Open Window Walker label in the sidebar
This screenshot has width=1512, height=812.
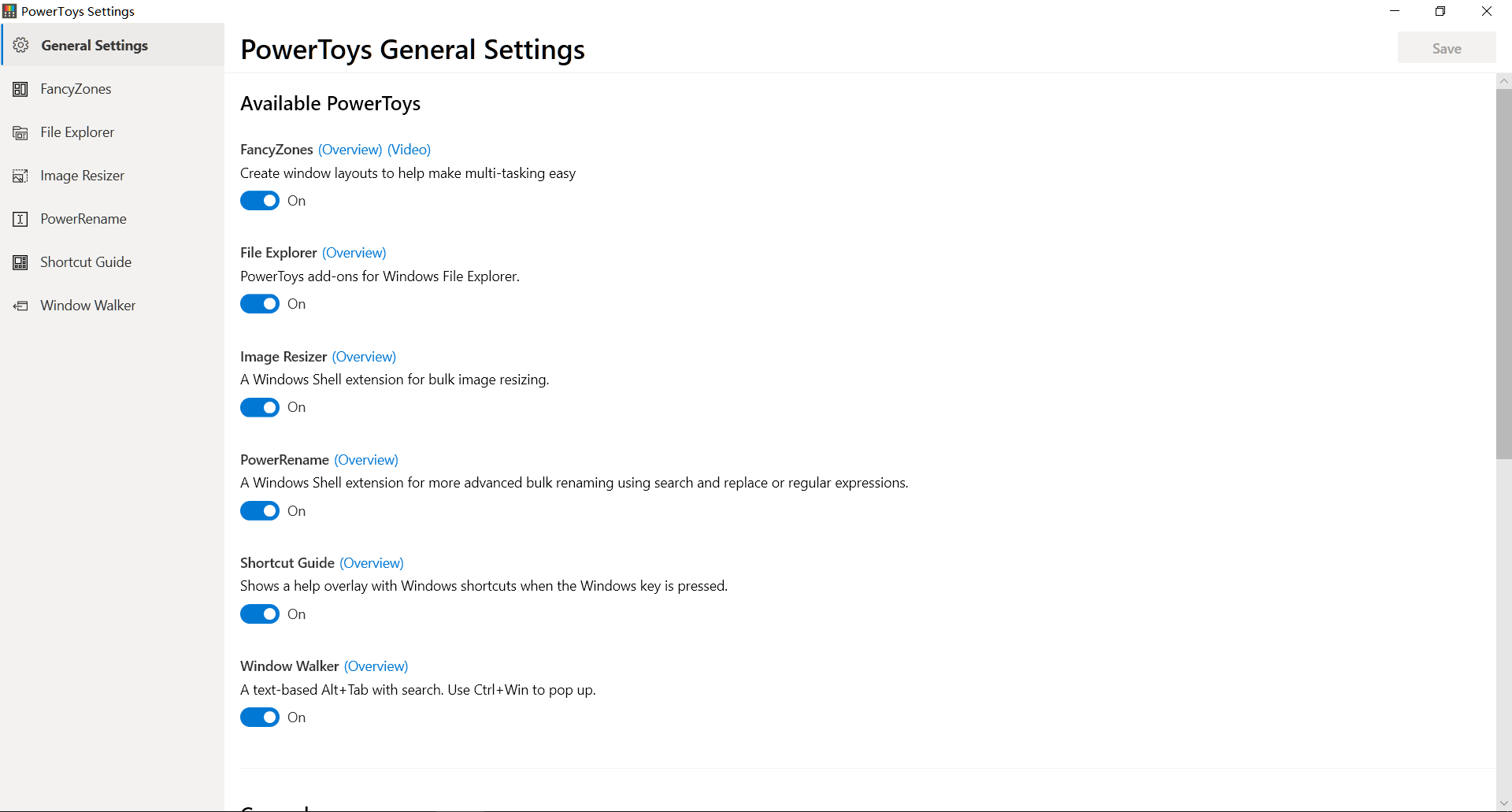88,306
